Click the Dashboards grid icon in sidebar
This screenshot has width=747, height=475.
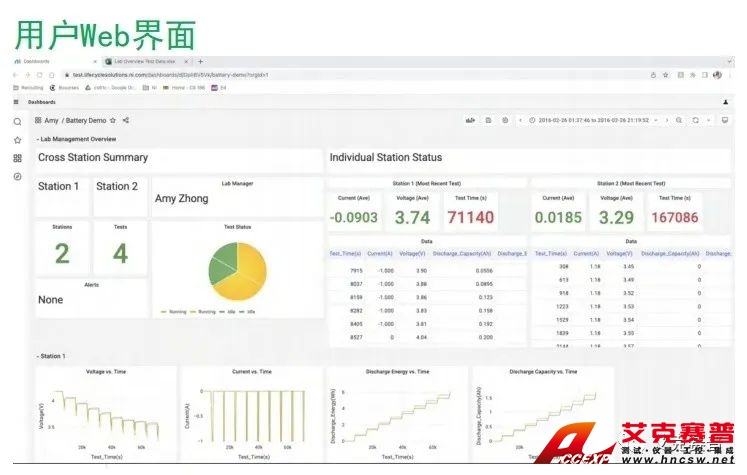[x=17, y=158]
